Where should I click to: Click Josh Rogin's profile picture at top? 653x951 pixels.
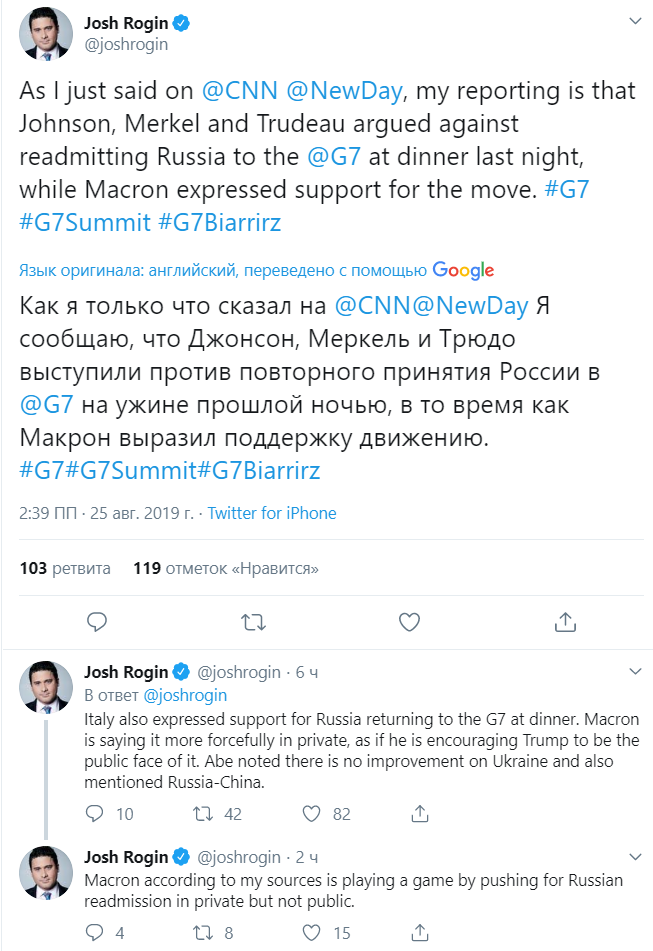pyautogui.click(x=46, y=33)
